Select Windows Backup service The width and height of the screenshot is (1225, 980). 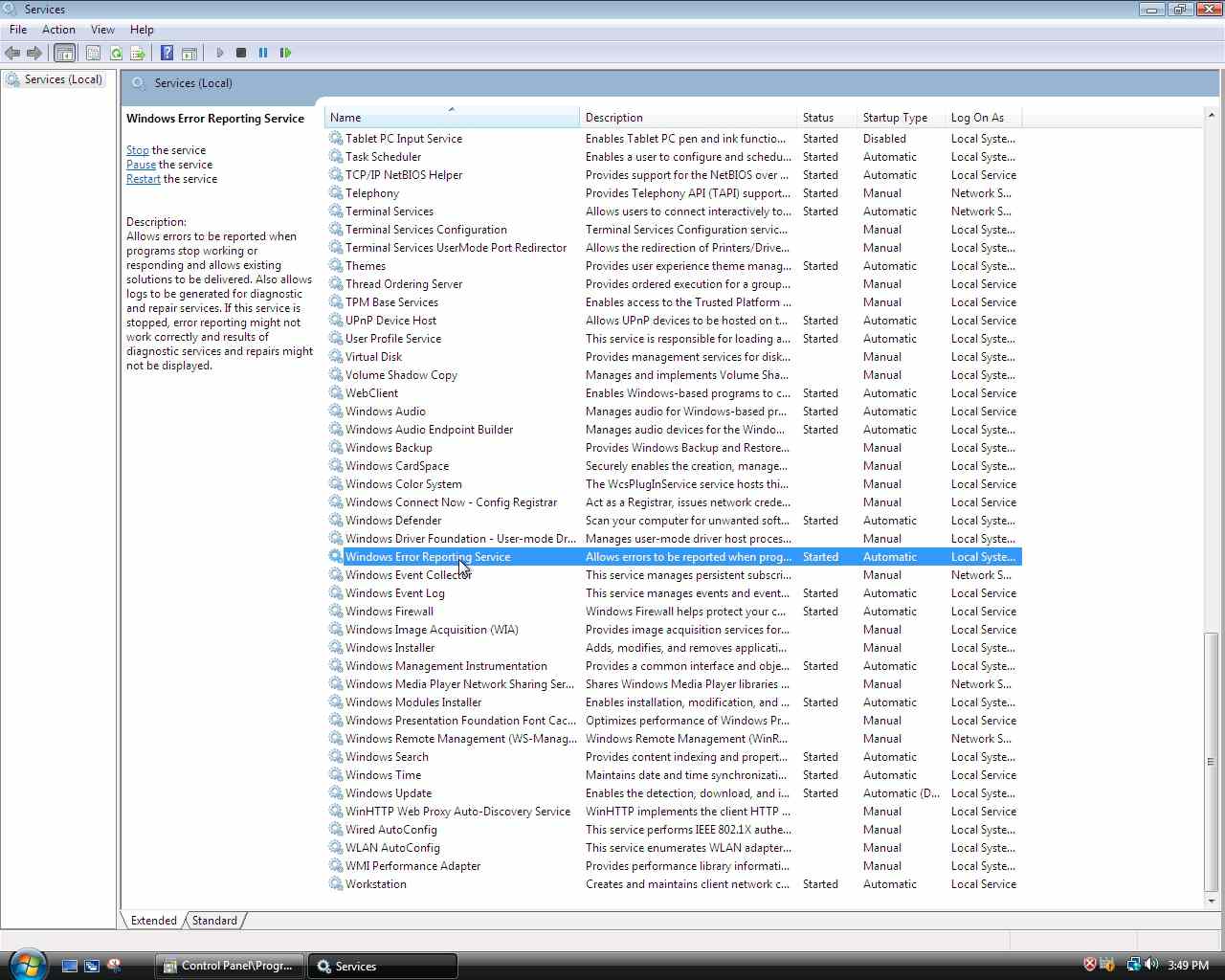pyautogui.click(x=674, y=448)
